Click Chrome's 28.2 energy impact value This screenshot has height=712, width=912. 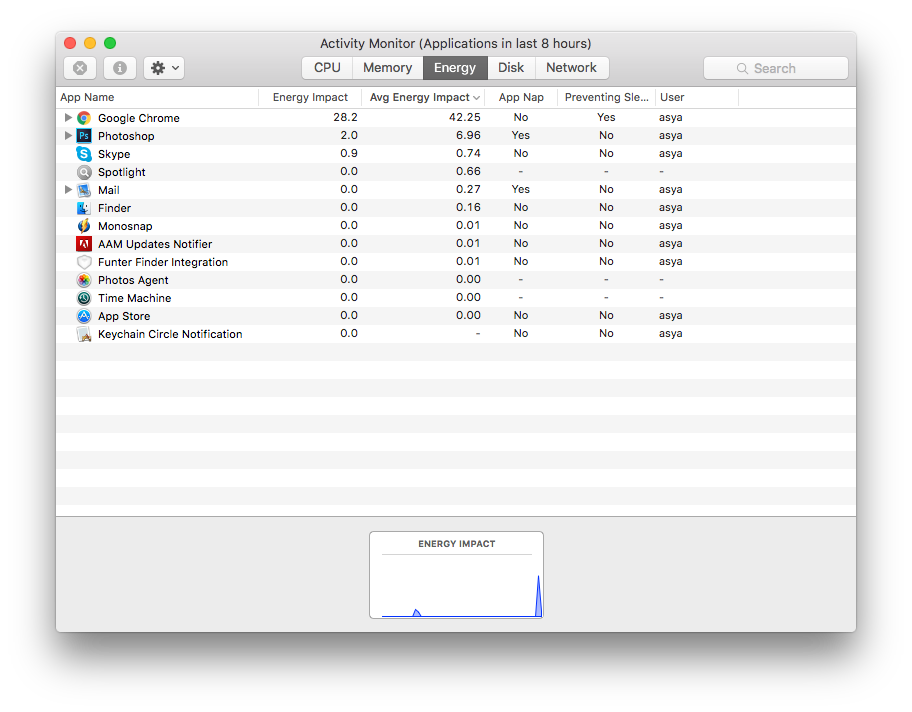coord(345,118)
